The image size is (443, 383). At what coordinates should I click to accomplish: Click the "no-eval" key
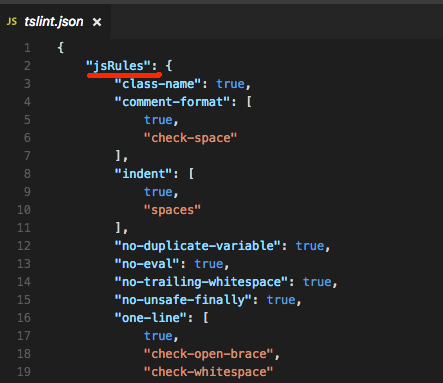[x=147, y=264]
